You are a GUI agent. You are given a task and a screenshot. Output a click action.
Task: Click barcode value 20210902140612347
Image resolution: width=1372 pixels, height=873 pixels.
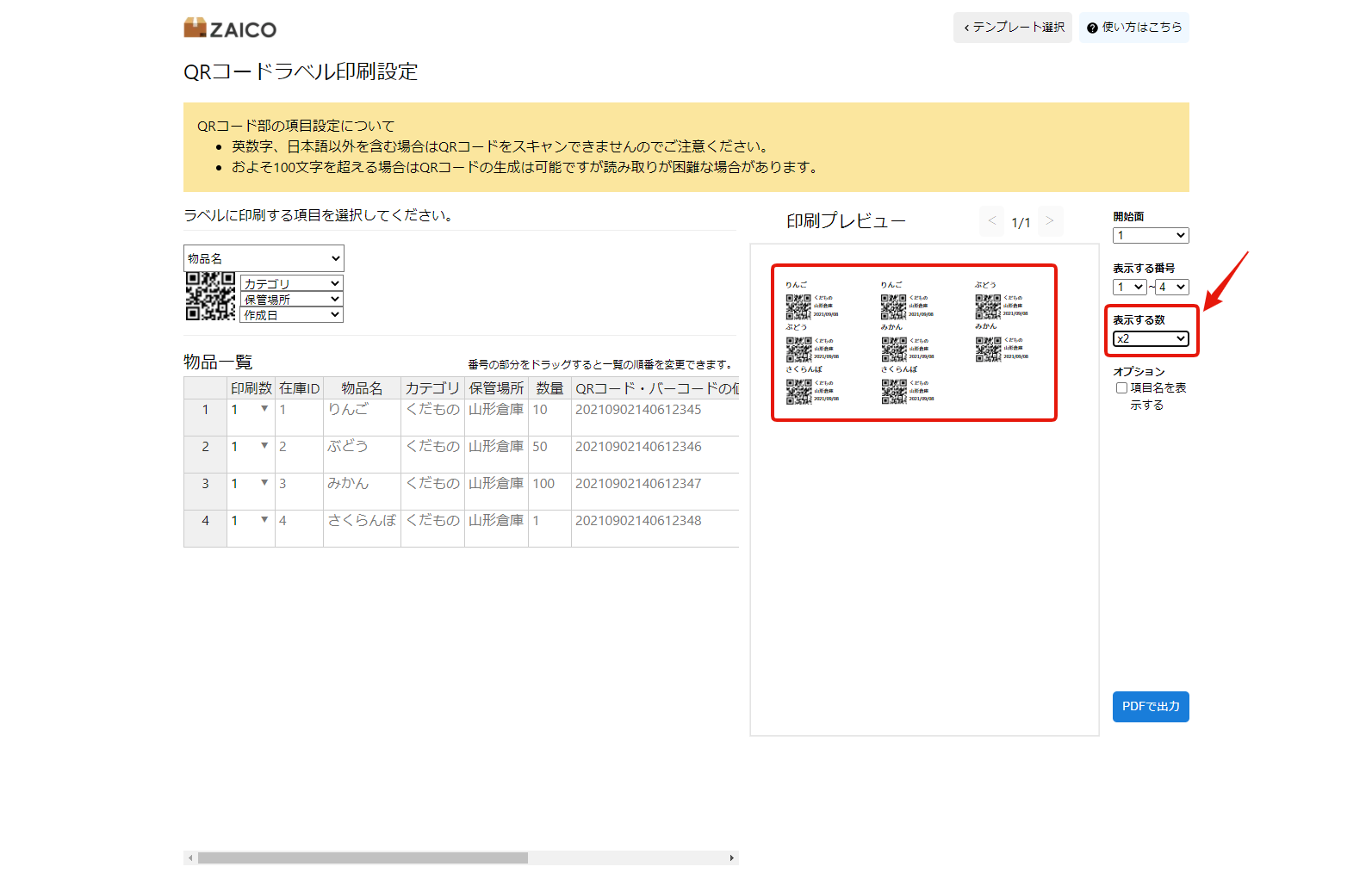click(x=638, y=484)
